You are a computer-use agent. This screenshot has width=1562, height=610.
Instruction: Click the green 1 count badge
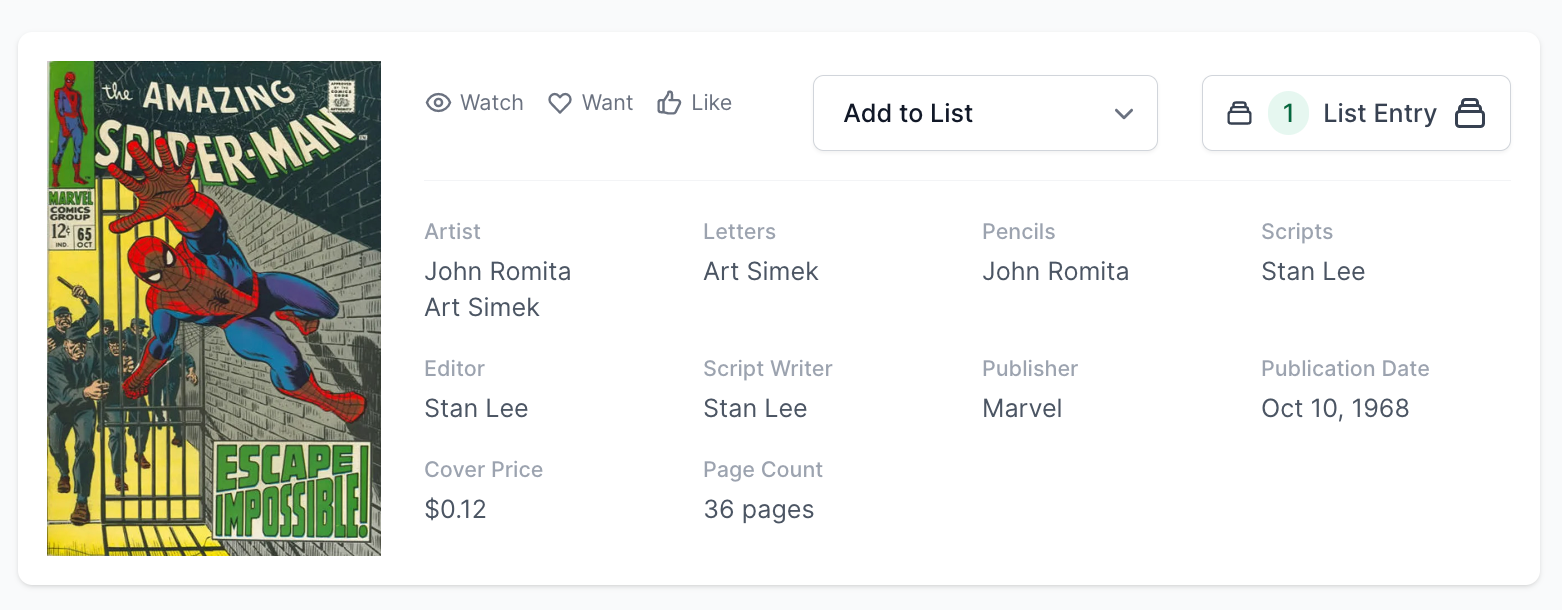point(1288,113)
